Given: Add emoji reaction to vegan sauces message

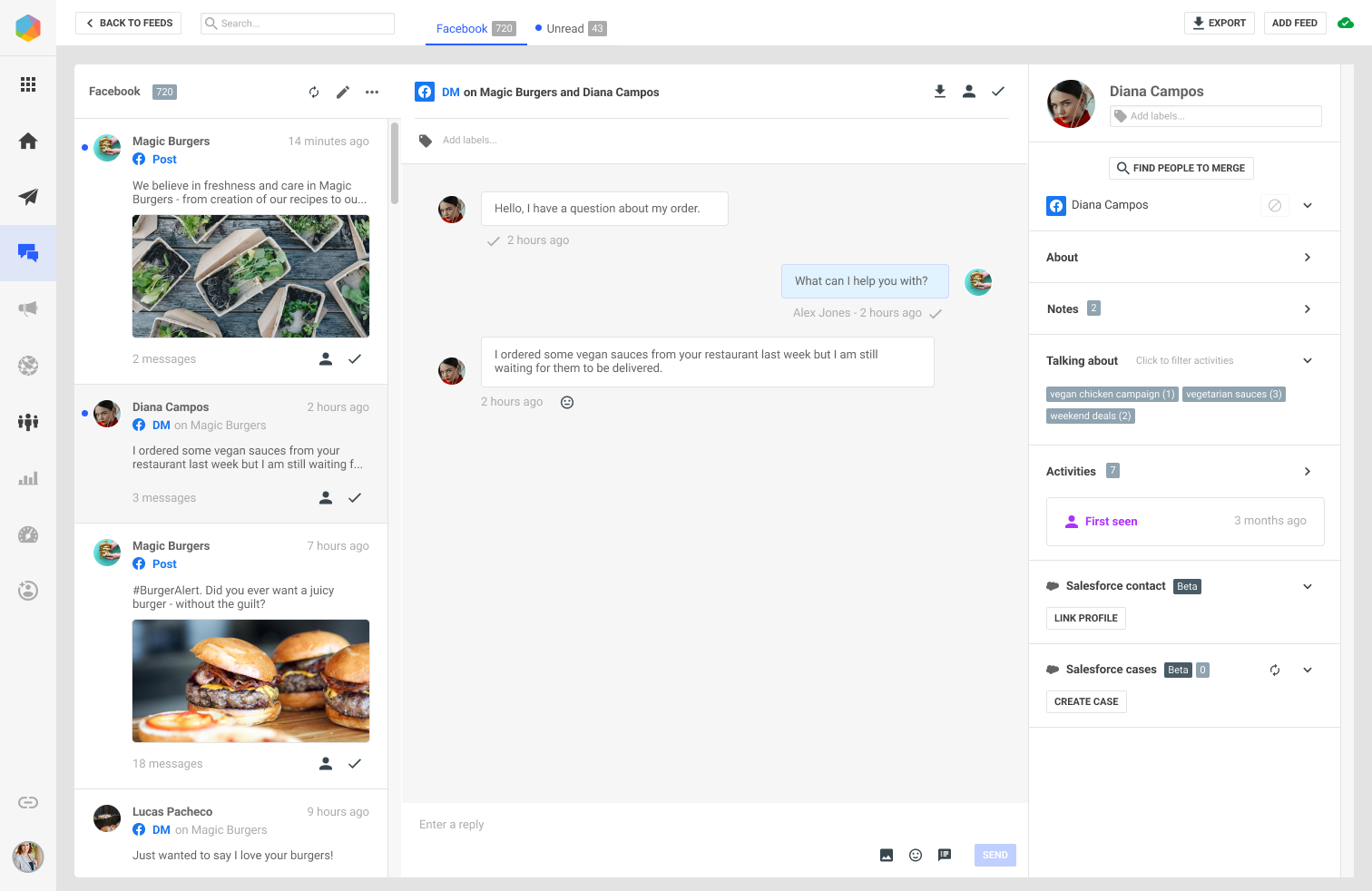Looking at the screenshot, I should (567, 402).
